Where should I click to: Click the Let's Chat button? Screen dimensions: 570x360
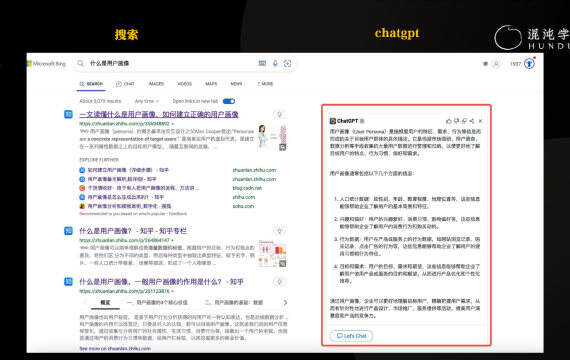[351, 336]
